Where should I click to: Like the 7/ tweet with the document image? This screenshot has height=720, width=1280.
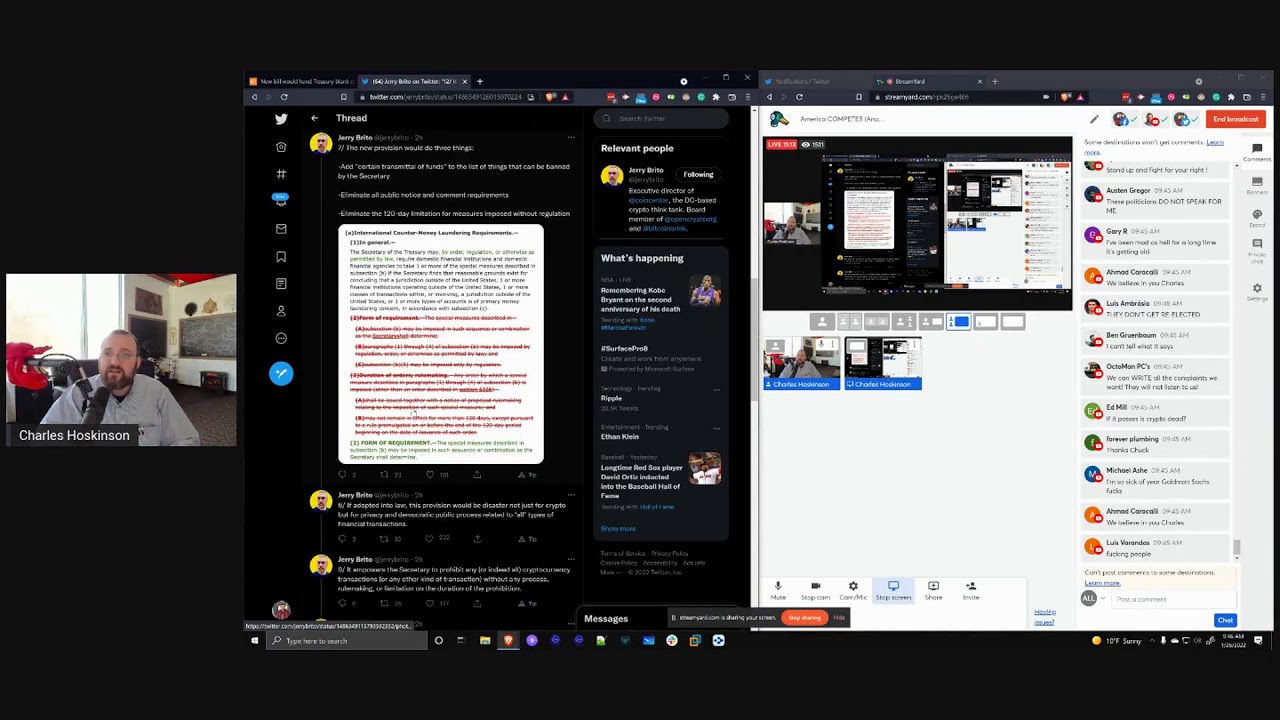[430, 475]
